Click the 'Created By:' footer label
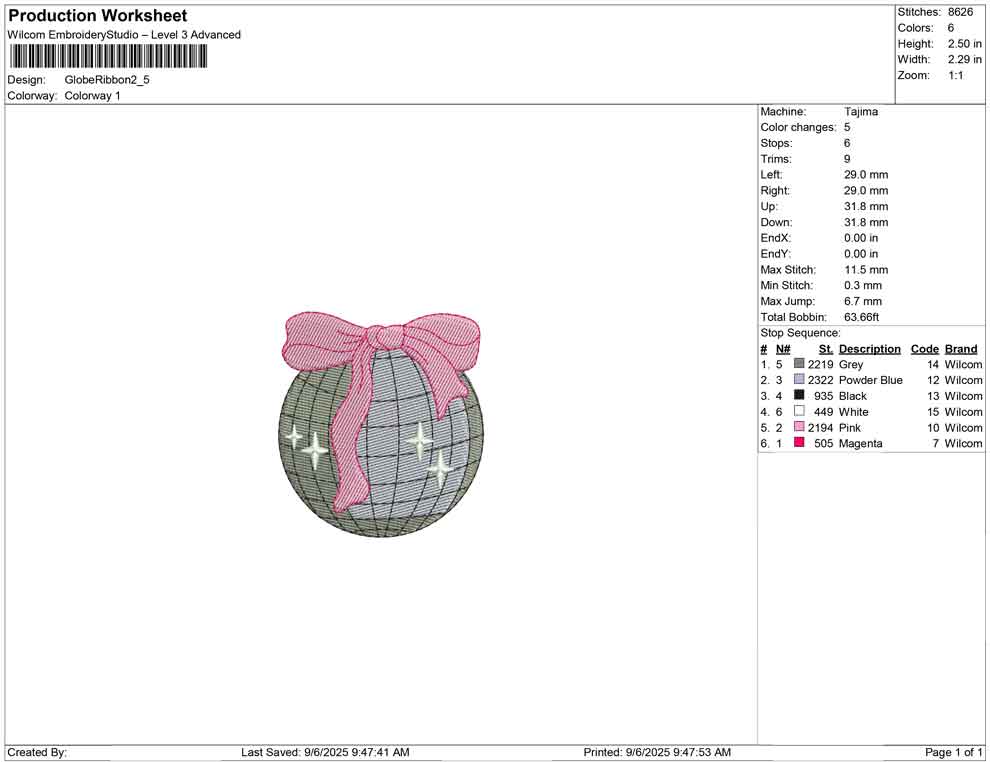 point(37,752)
